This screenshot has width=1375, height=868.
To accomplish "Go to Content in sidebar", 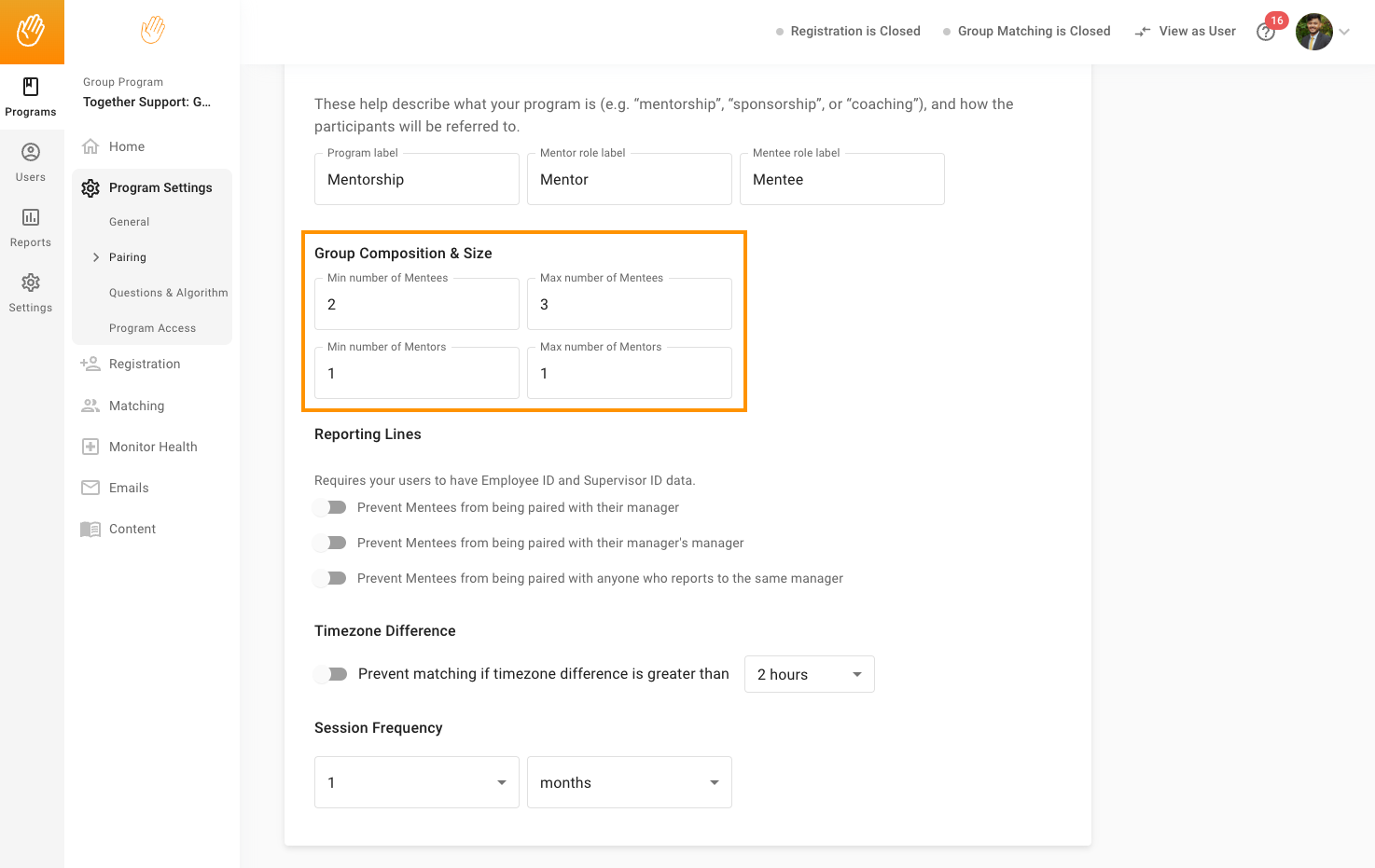I will (132, 529).
